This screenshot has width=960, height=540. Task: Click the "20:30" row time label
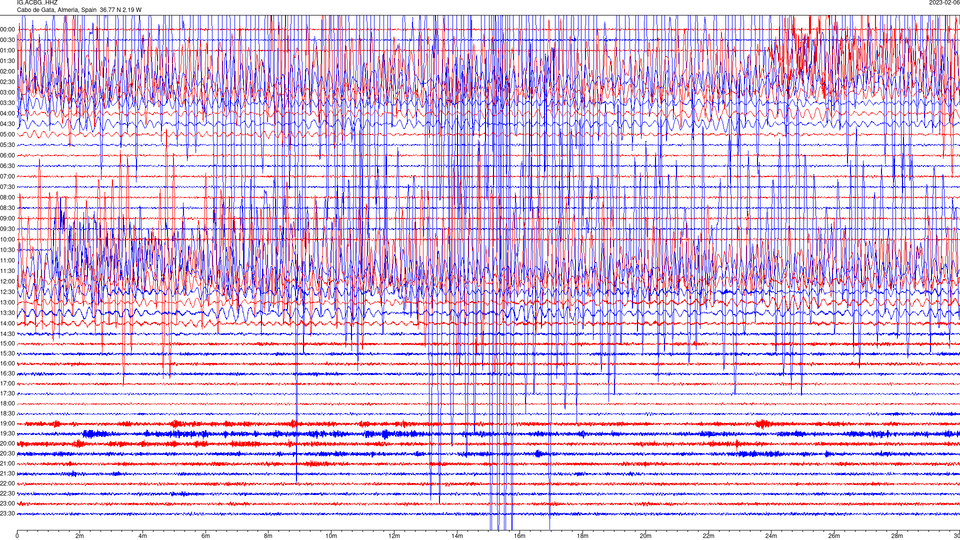click(7, 454)
